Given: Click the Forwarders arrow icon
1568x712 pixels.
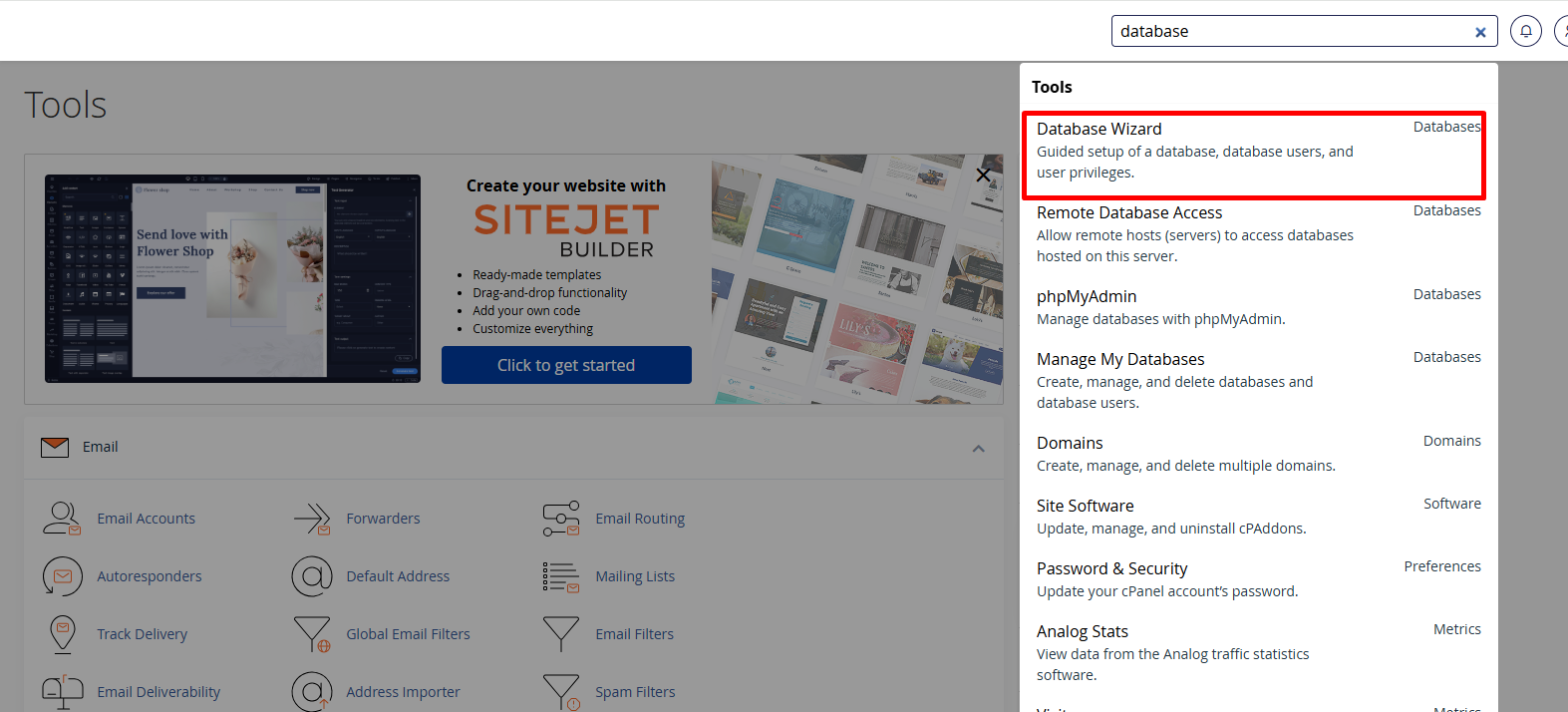Looking at the screenshot, I should point(311,519).
